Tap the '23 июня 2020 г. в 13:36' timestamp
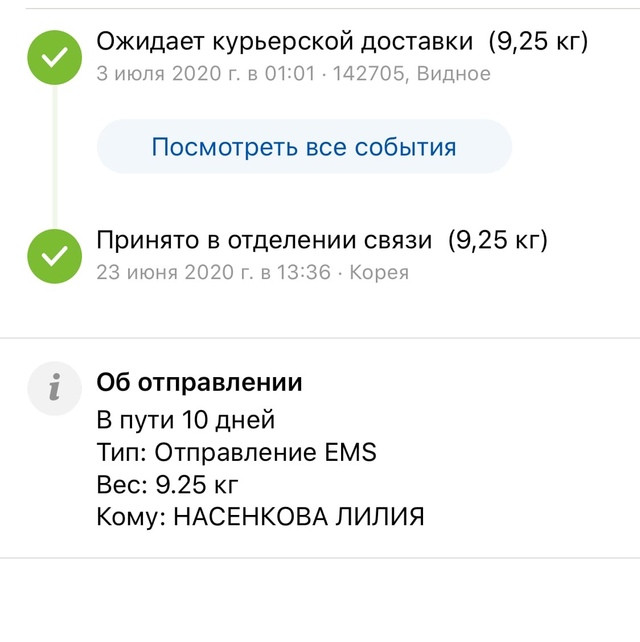Viewport: 640px width, 642px height. (x=213, y=273)
